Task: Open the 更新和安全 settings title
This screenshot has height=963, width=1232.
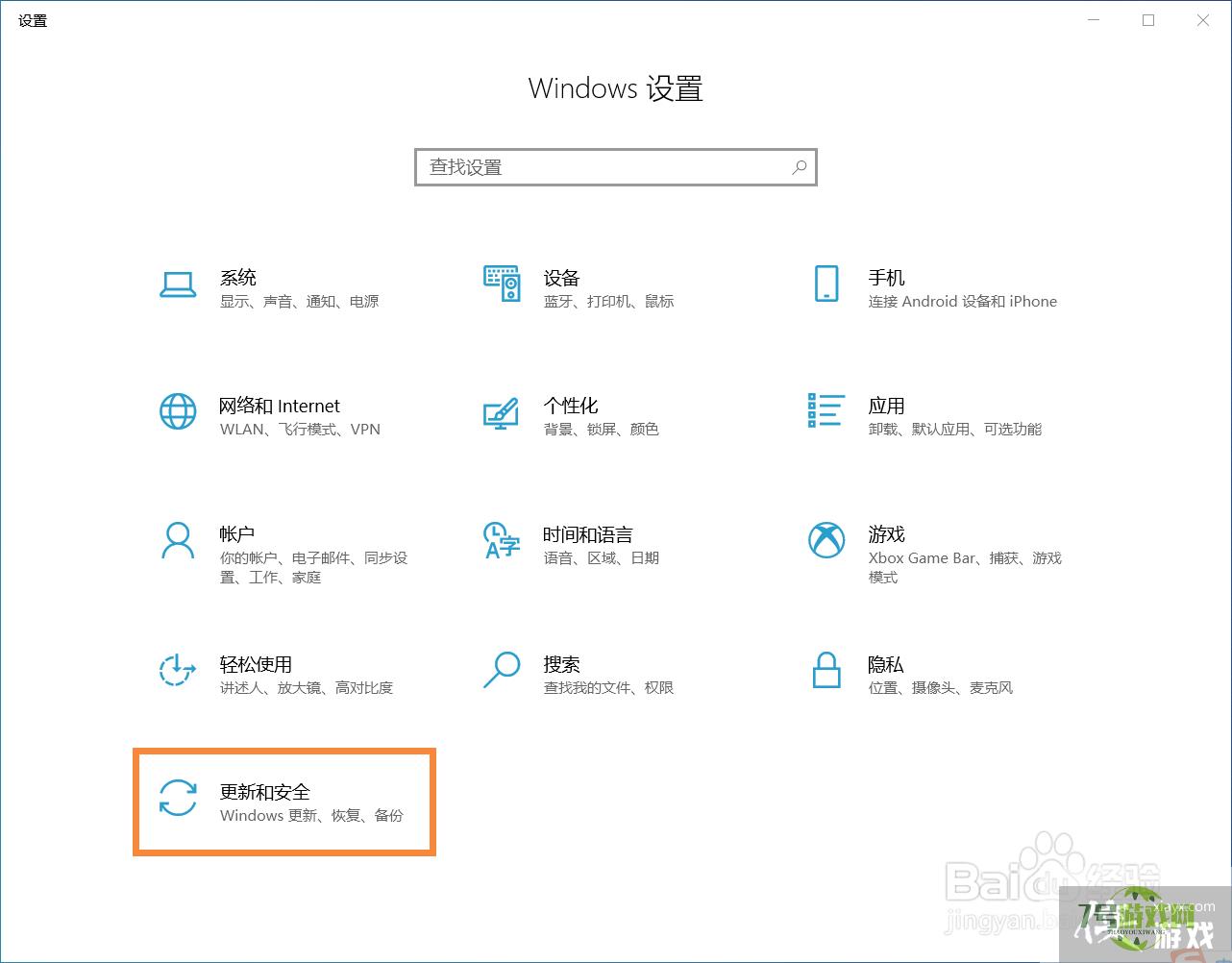Action: pos(265,792)
